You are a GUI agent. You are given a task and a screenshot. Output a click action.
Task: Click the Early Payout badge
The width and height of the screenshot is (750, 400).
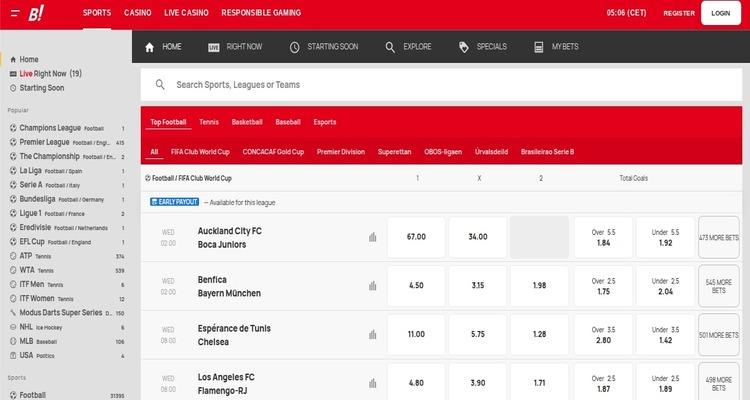tap(174, 202)
